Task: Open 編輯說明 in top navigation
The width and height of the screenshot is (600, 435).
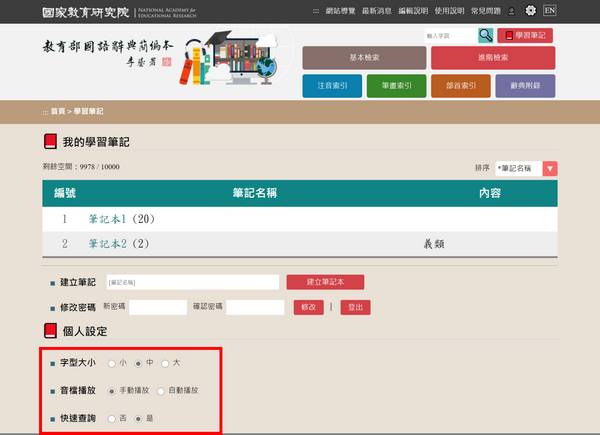Action: click(413, 11)
